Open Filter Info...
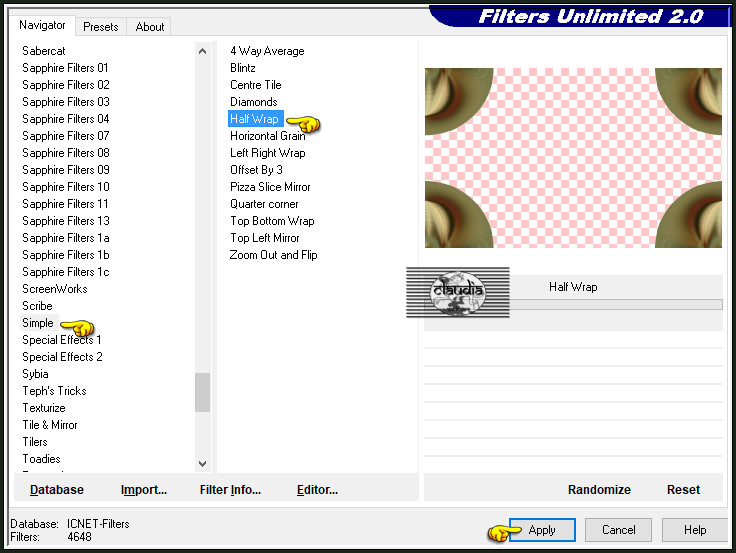Viewport: 736px width, 553px height. 230,490
